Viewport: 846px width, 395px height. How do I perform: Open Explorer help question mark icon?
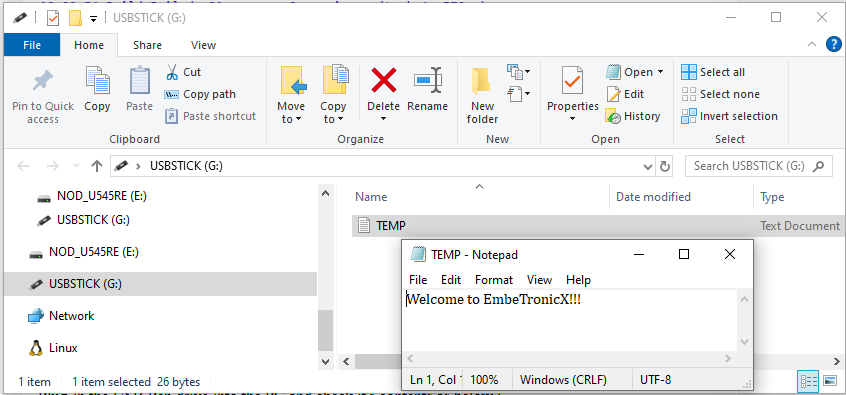click(834, 45)
